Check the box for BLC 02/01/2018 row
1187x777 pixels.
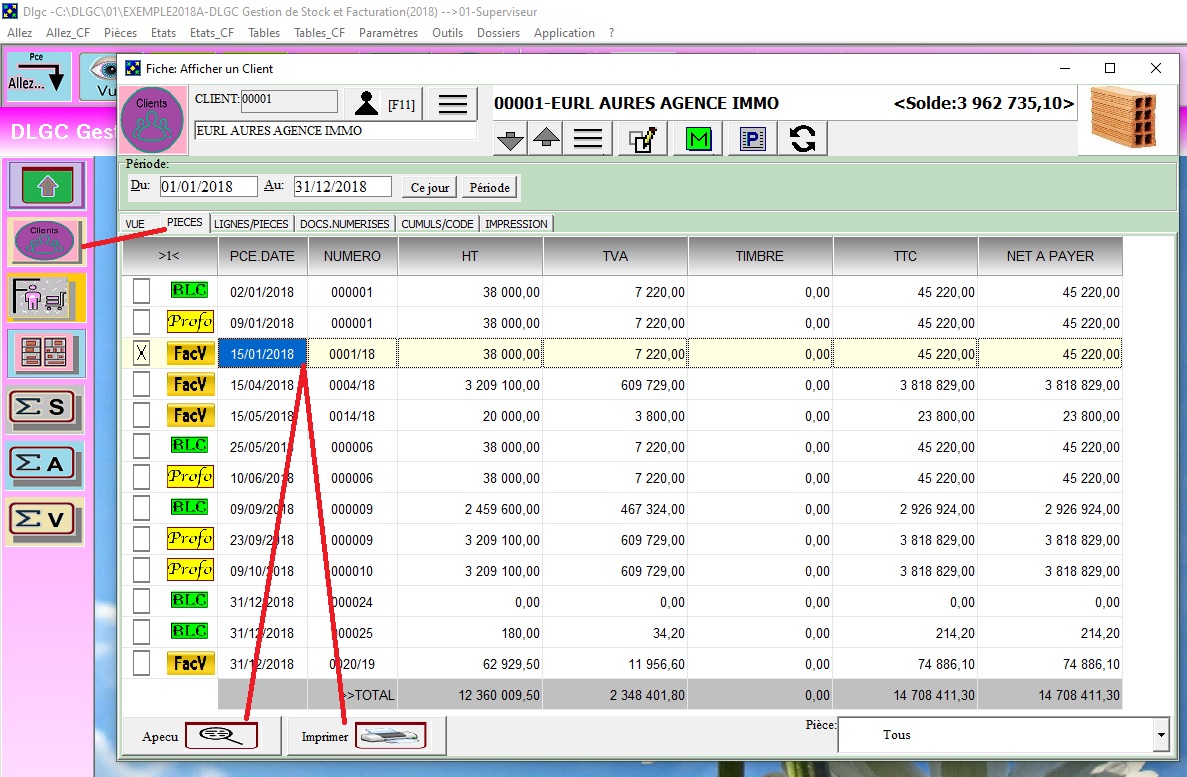142,291
